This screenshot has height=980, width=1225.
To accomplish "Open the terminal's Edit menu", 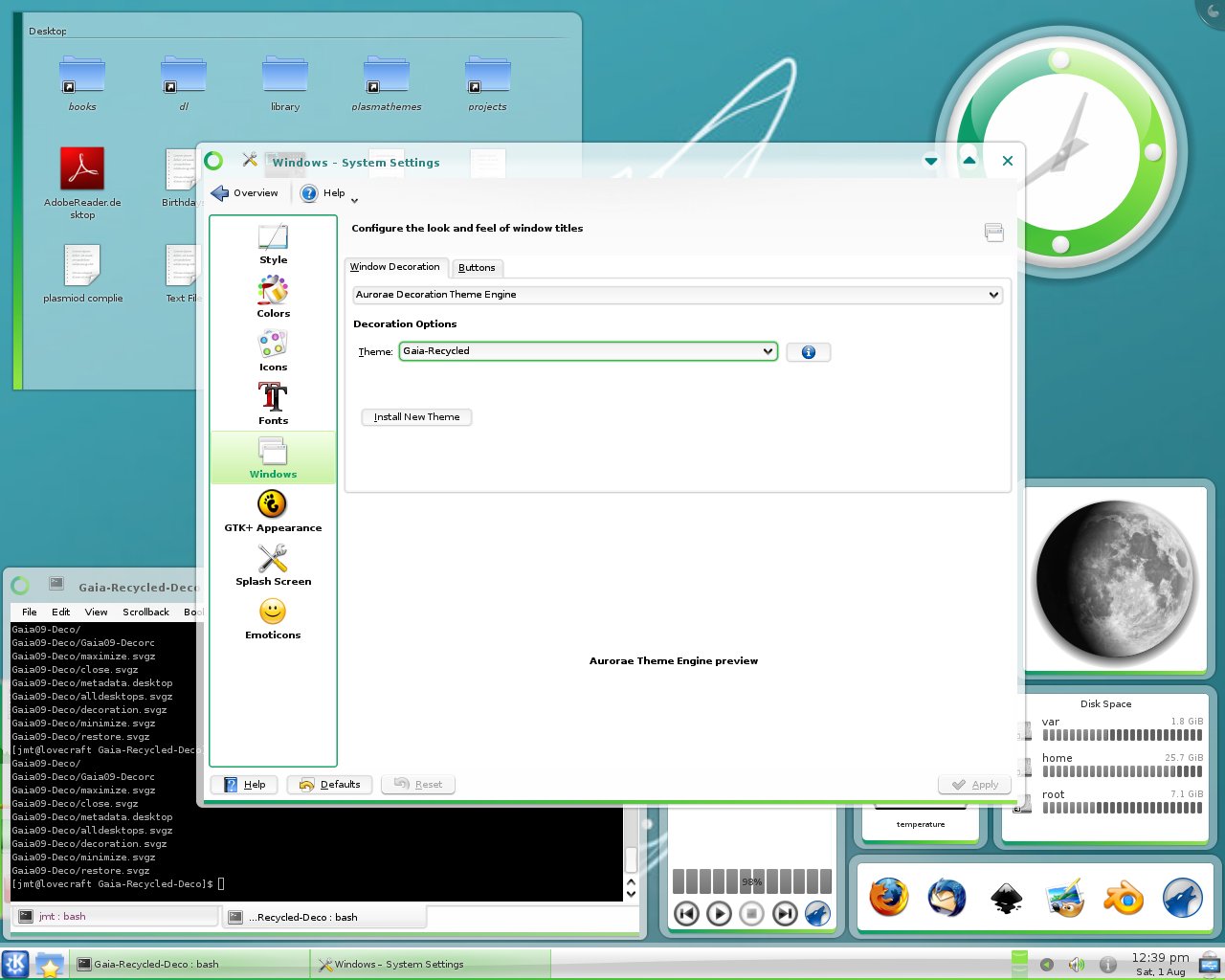I will [x=61, y=612].
